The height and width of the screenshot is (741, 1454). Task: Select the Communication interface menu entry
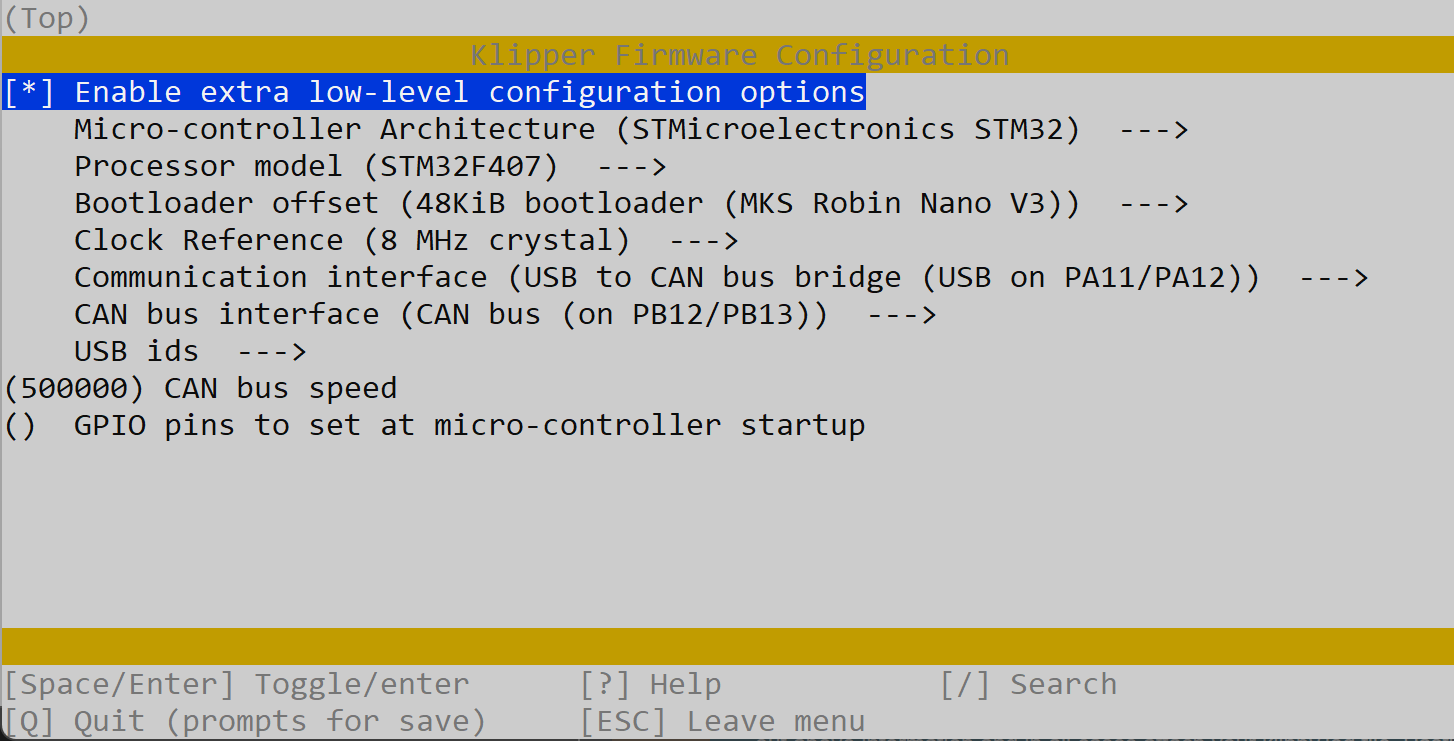[x=666, y=278]
